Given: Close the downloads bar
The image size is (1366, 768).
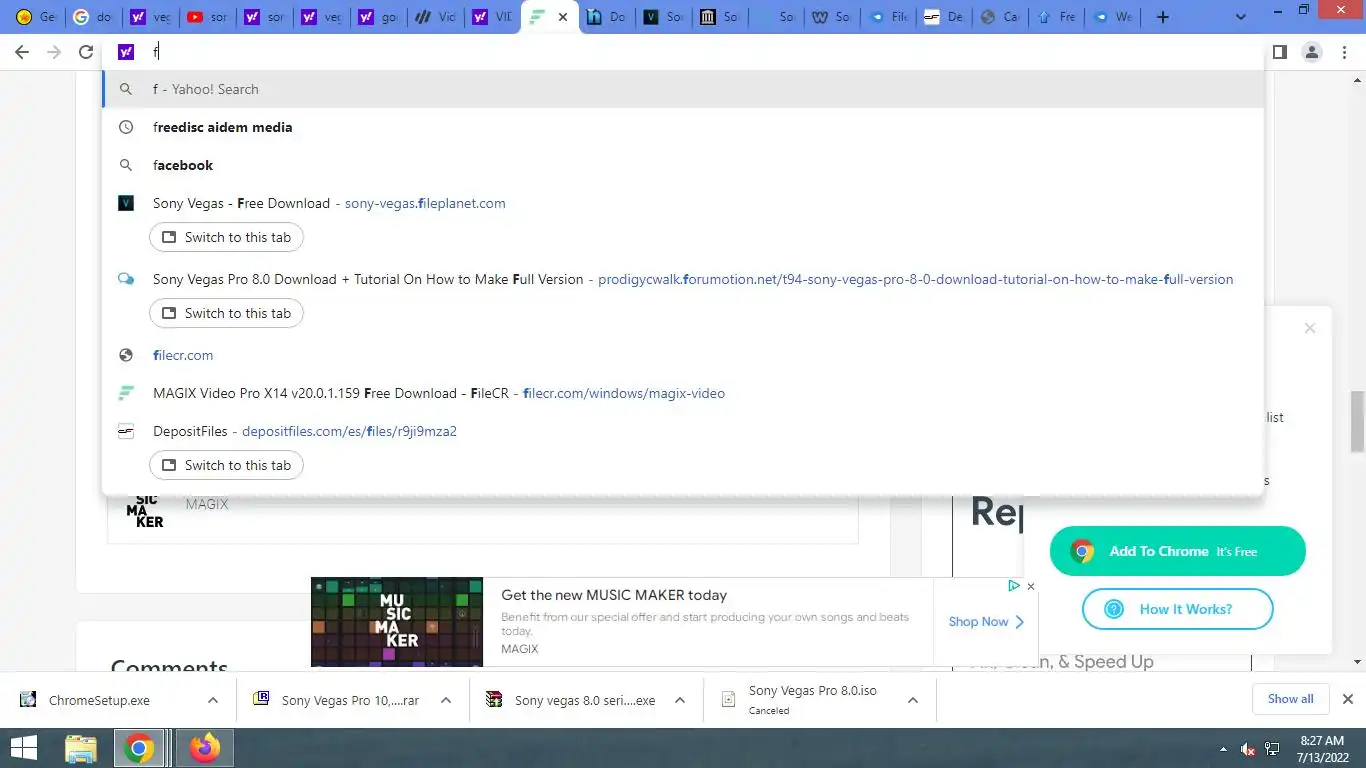Looking at the screenshot, I should (x=1347, y=699).
